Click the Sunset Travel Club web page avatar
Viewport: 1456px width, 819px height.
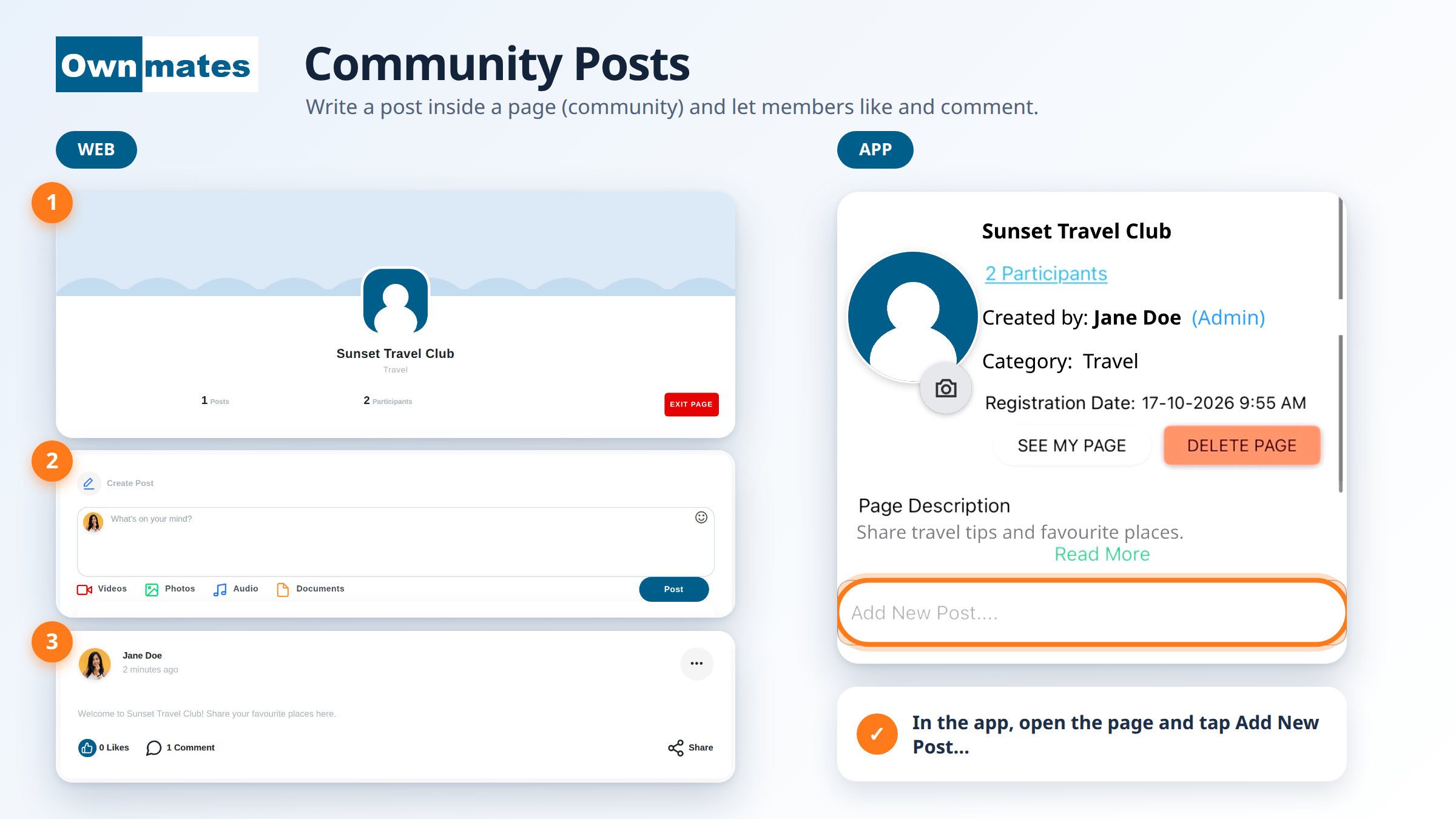pos(396,301)
